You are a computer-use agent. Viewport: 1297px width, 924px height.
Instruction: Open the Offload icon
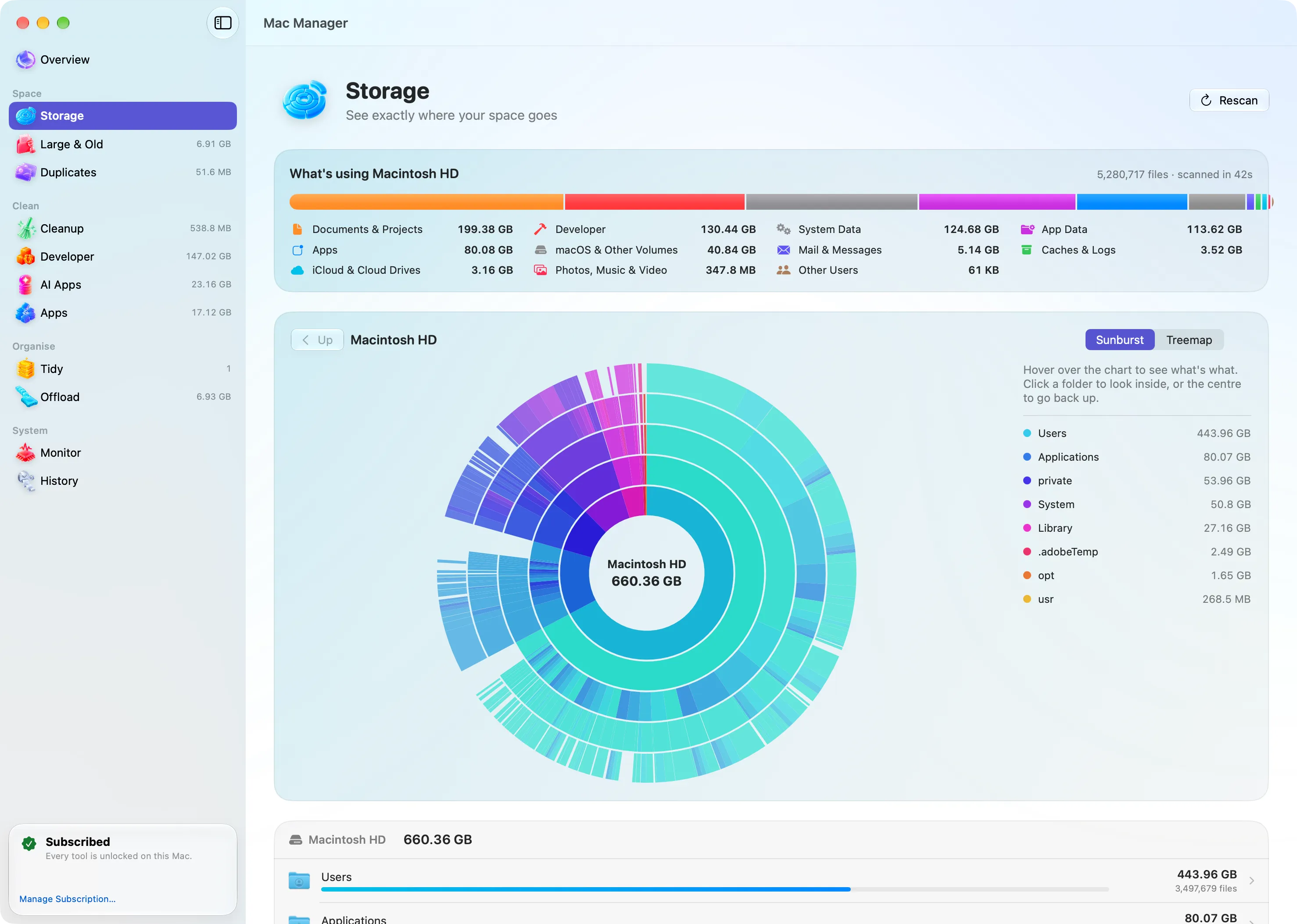point(25,397)
